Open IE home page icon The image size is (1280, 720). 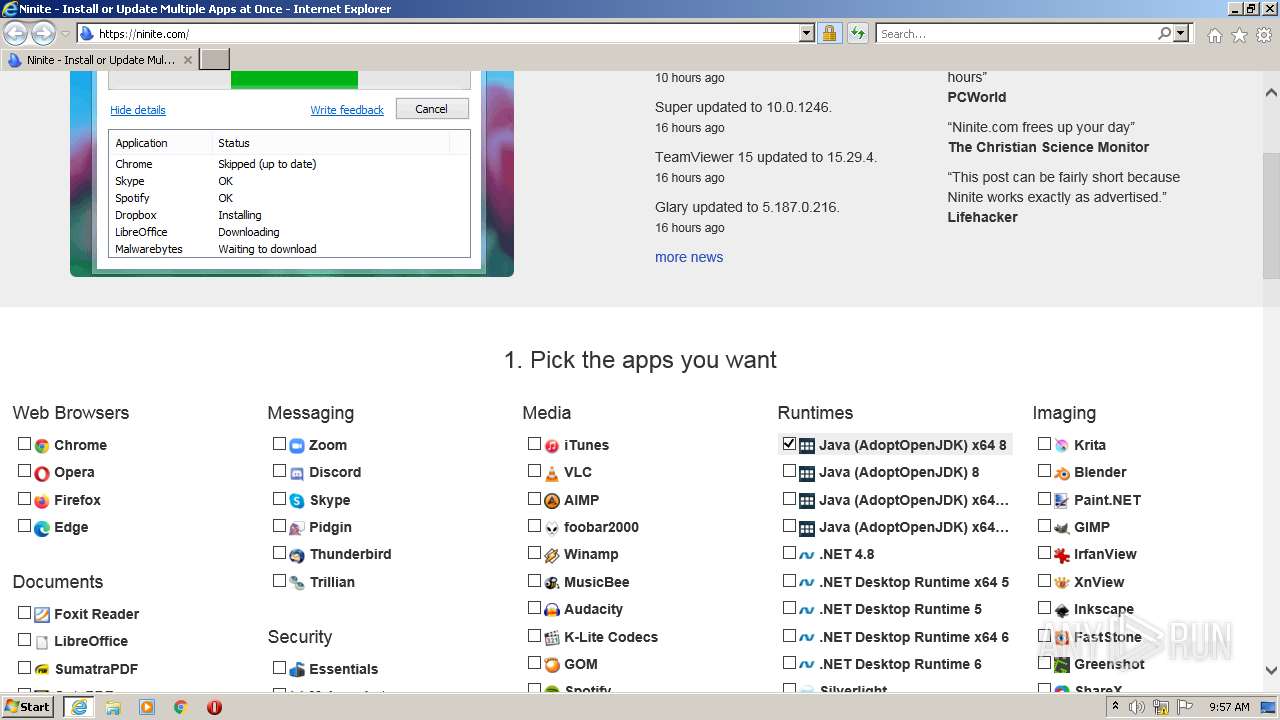coord(1214,35)
